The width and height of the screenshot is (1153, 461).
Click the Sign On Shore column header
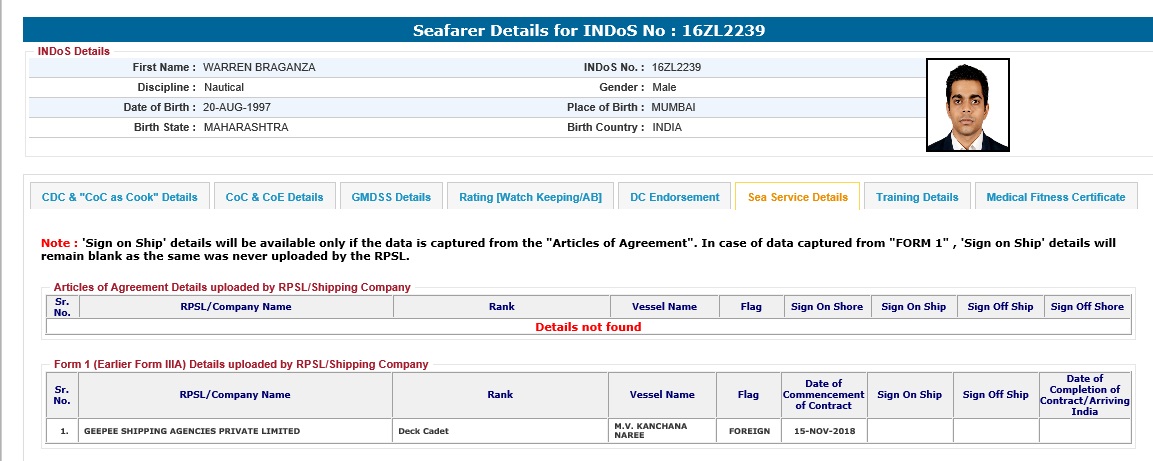[826, 307]
